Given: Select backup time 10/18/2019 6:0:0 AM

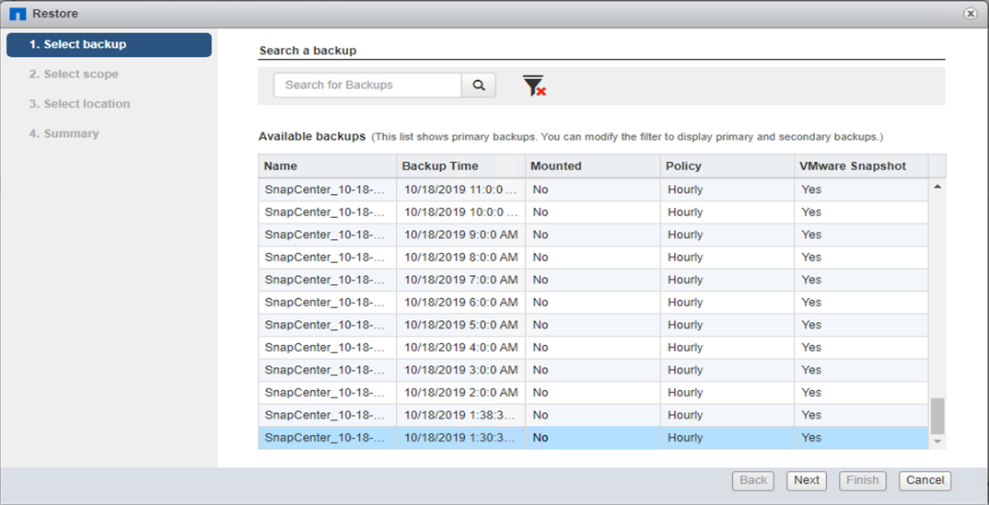Looking at the screenshot, I should 461,303.
